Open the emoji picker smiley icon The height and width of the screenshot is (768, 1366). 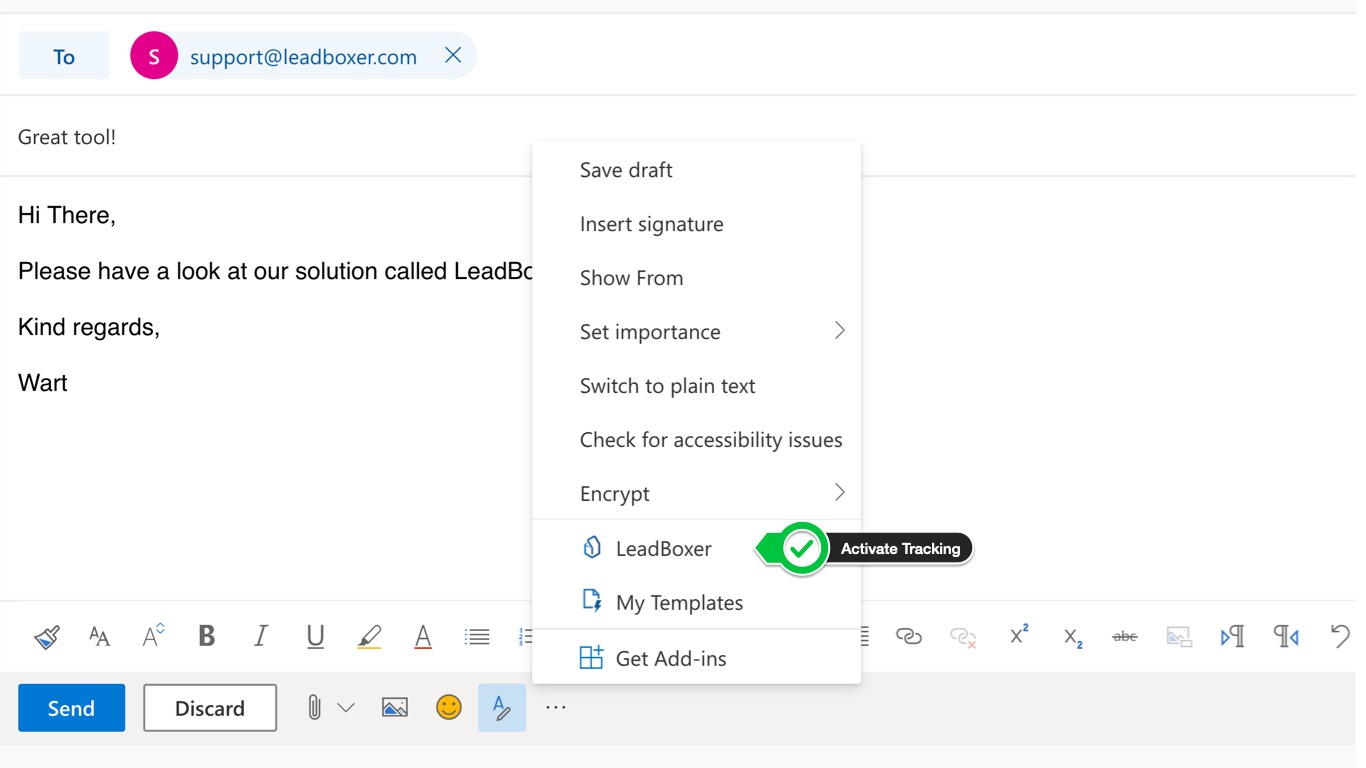coord(449,708)
